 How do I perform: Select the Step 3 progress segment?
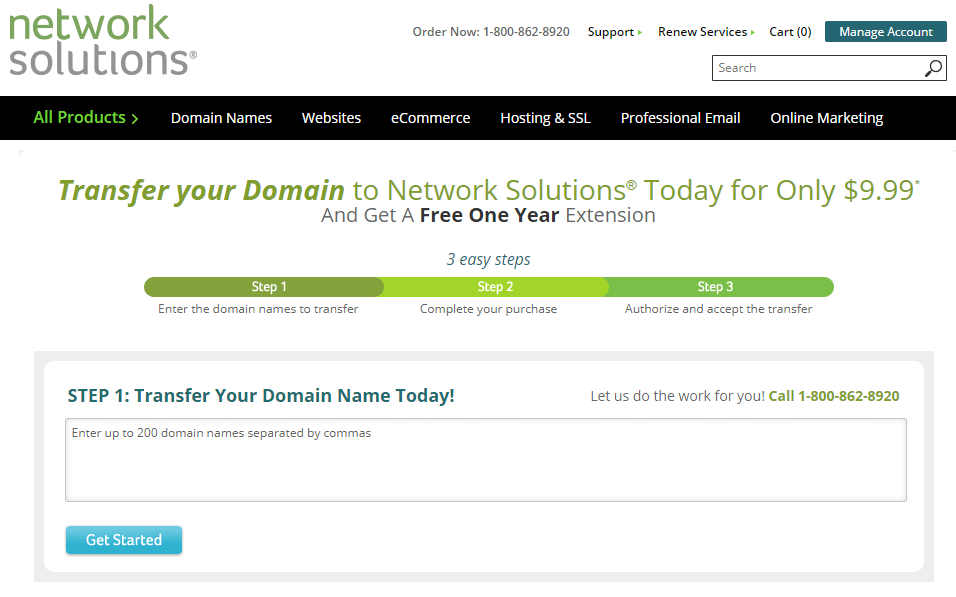click(x=720, y=287)
